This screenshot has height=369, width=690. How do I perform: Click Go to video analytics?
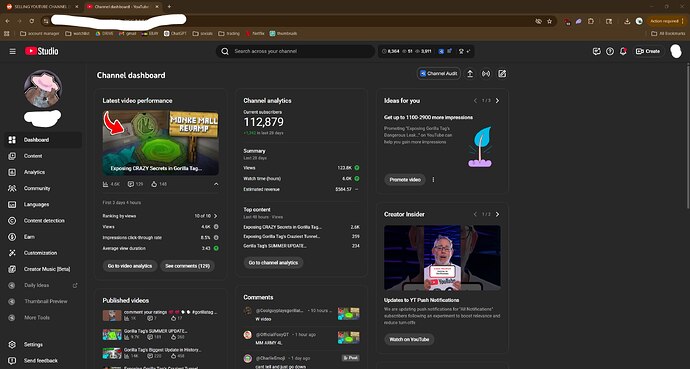coord(130,266)
